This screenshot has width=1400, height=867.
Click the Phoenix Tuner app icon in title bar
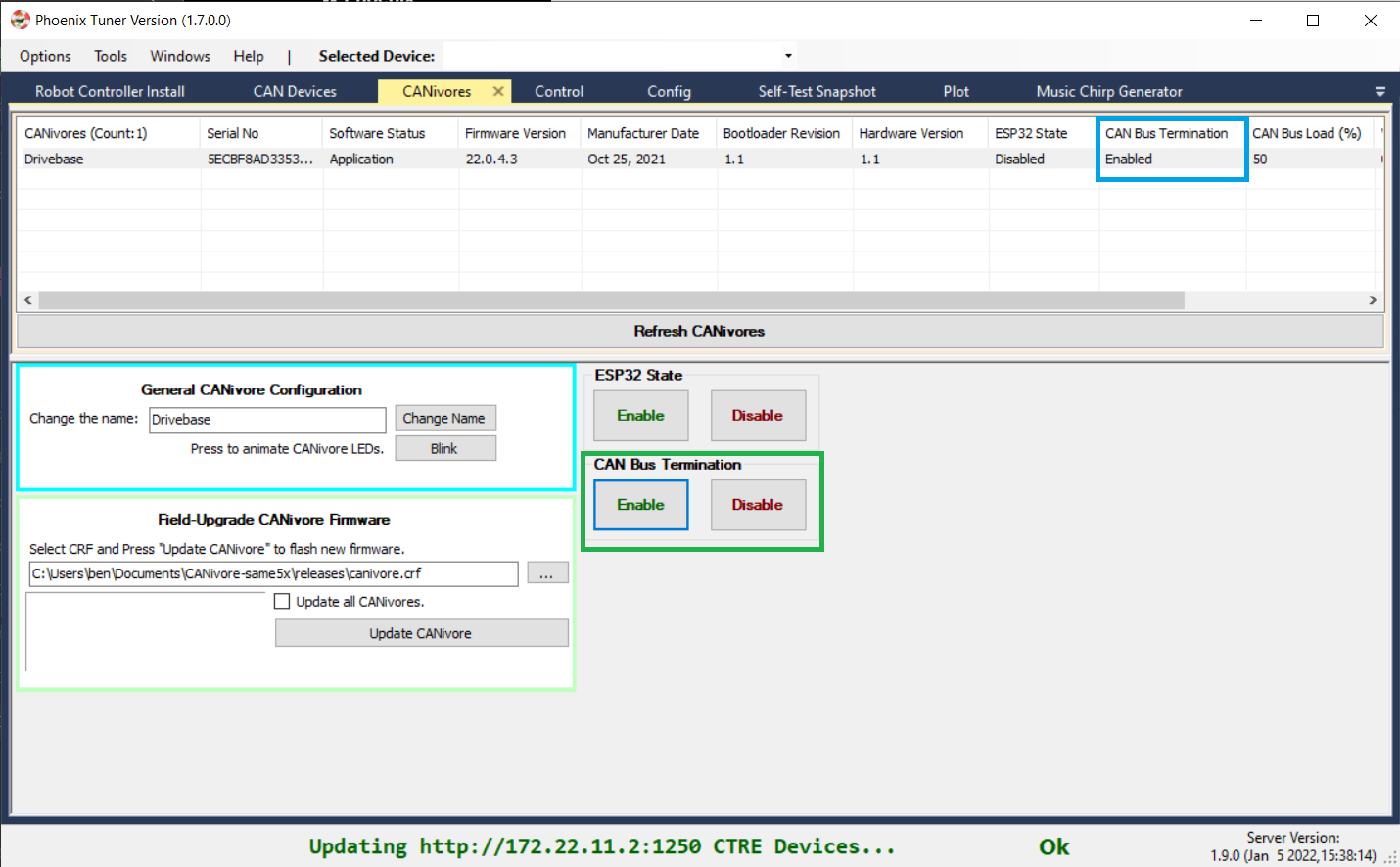[x=20, y=20]
